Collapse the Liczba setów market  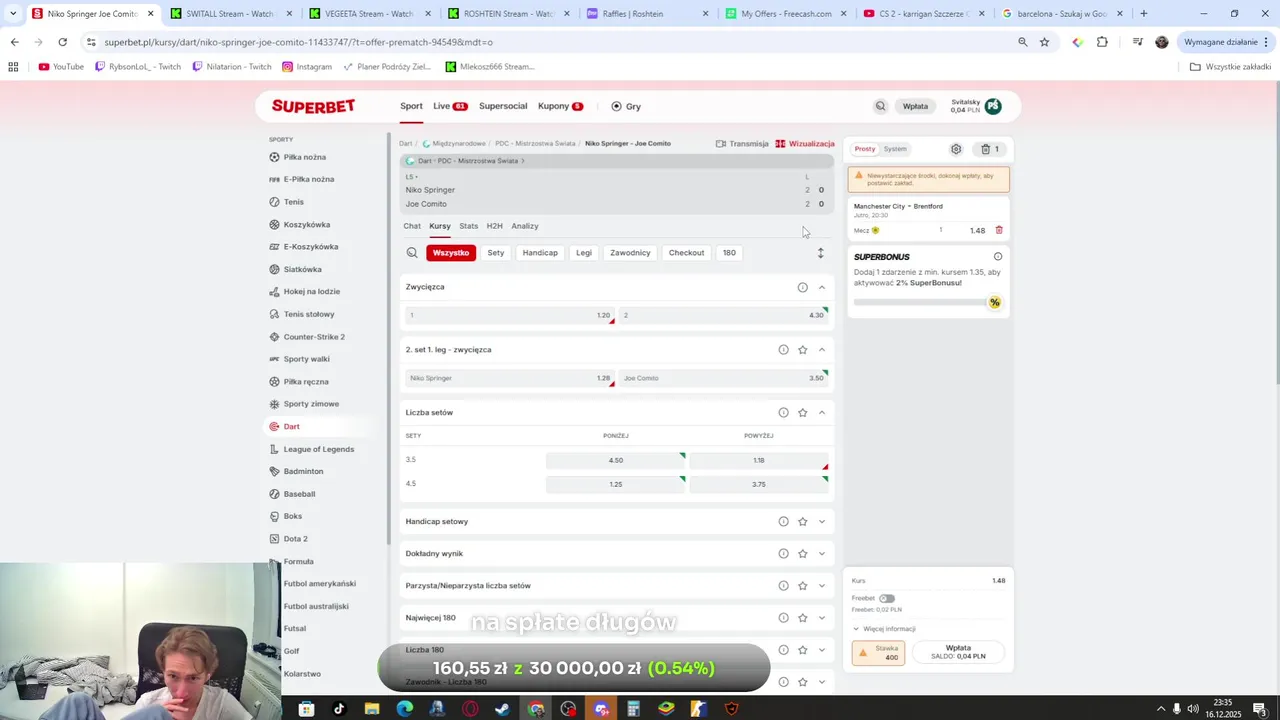[822, 413]
